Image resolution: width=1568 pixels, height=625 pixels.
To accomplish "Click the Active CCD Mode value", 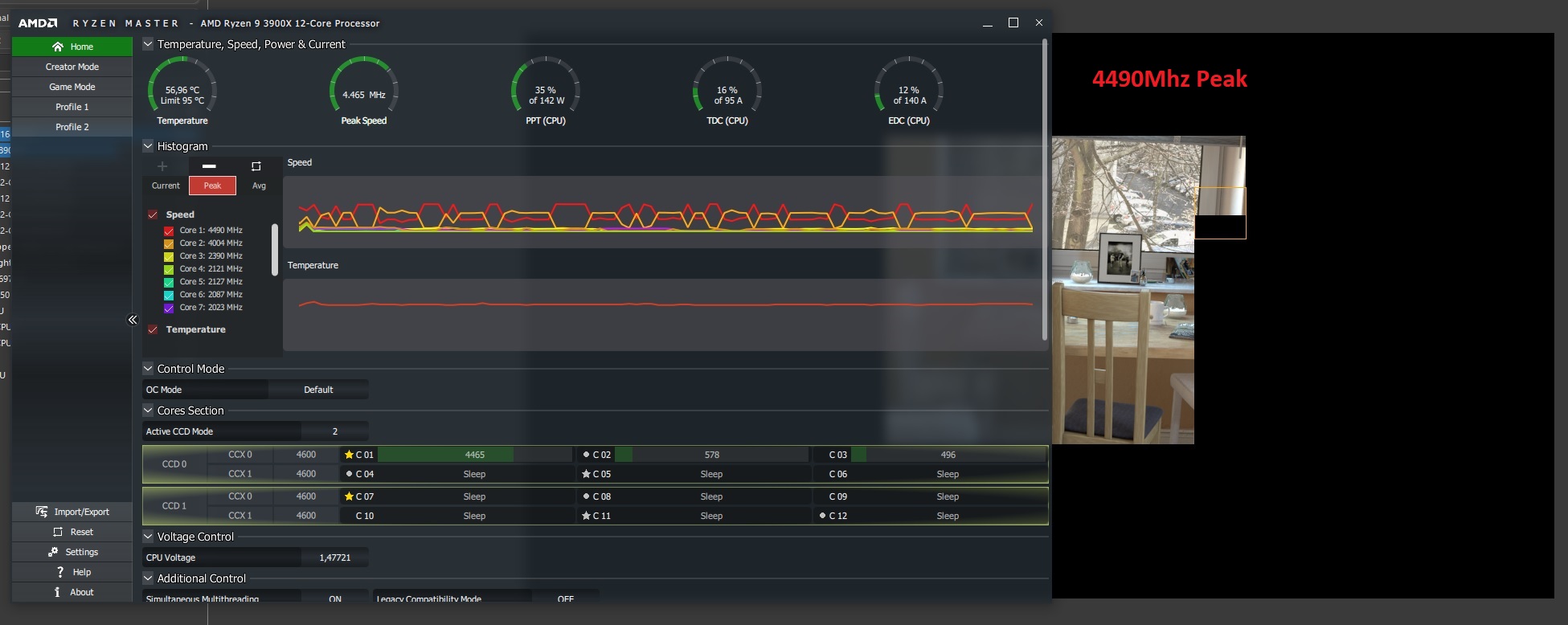I will point(335,431).
